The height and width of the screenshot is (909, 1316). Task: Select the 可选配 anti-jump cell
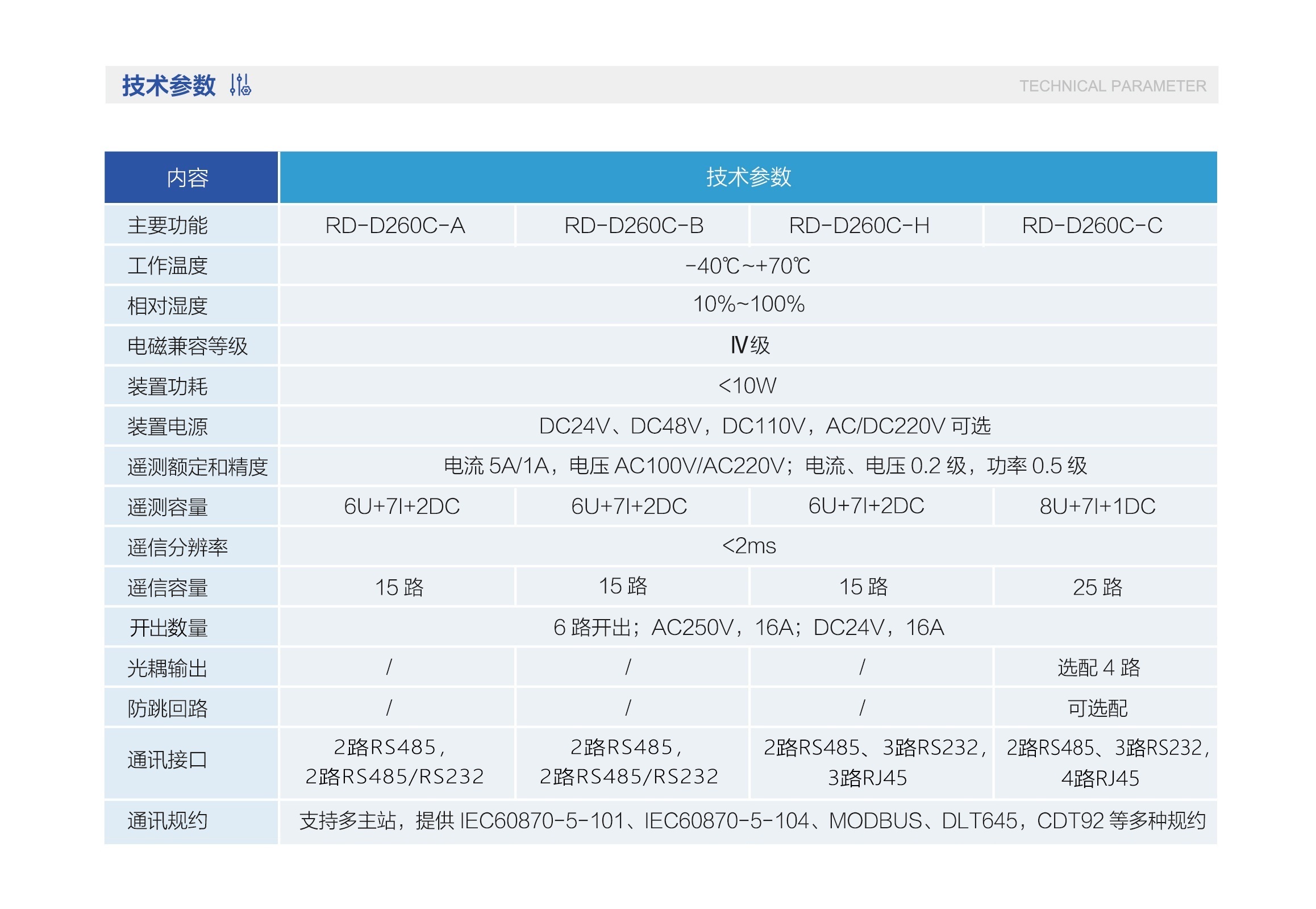point(1097,708)
